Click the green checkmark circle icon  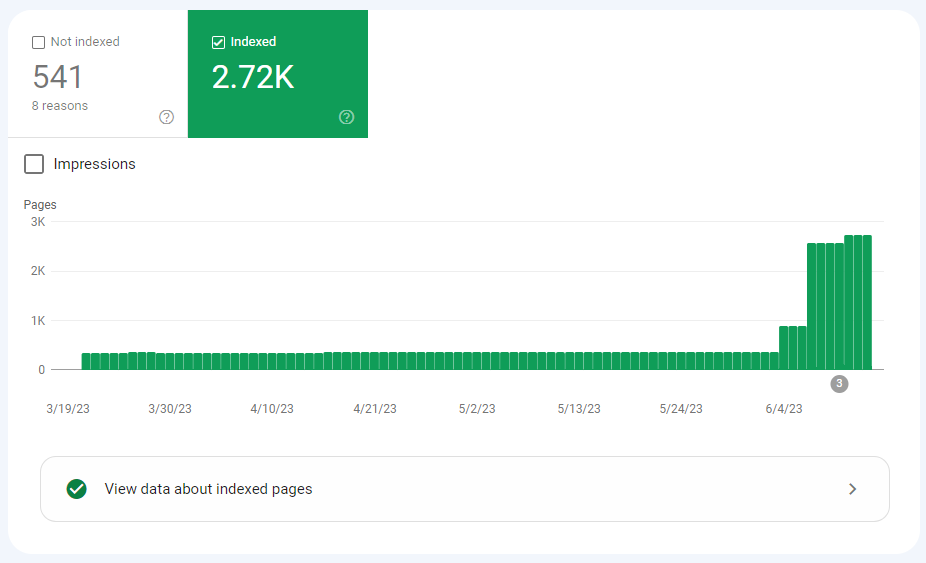tap(77, 489)
